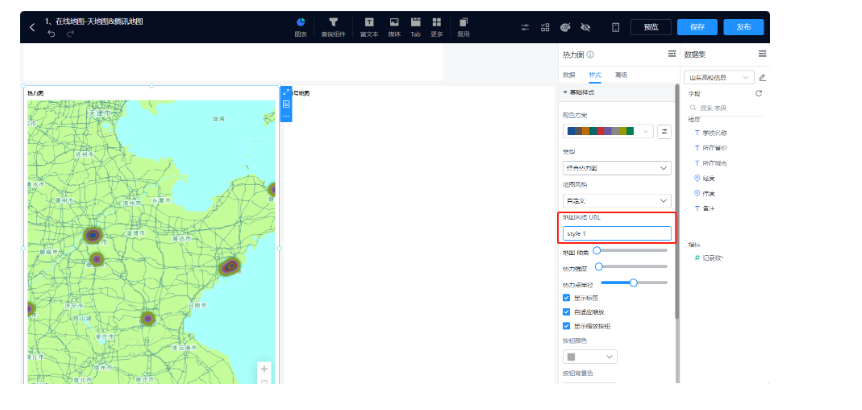Screen dimensions: 862x410
Task: Click the info icon next to 热力图 title
Action: [x=590, y=54]
